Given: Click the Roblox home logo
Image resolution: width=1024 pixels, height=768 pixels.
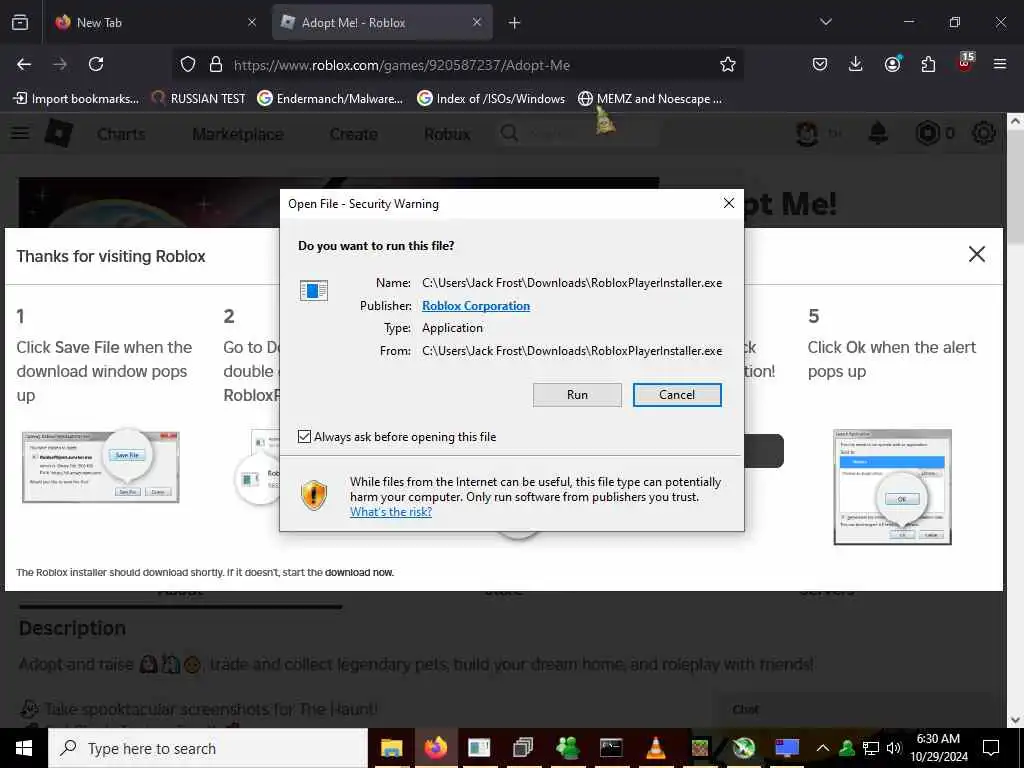Looking at the screenshot, I should (59, 133).
